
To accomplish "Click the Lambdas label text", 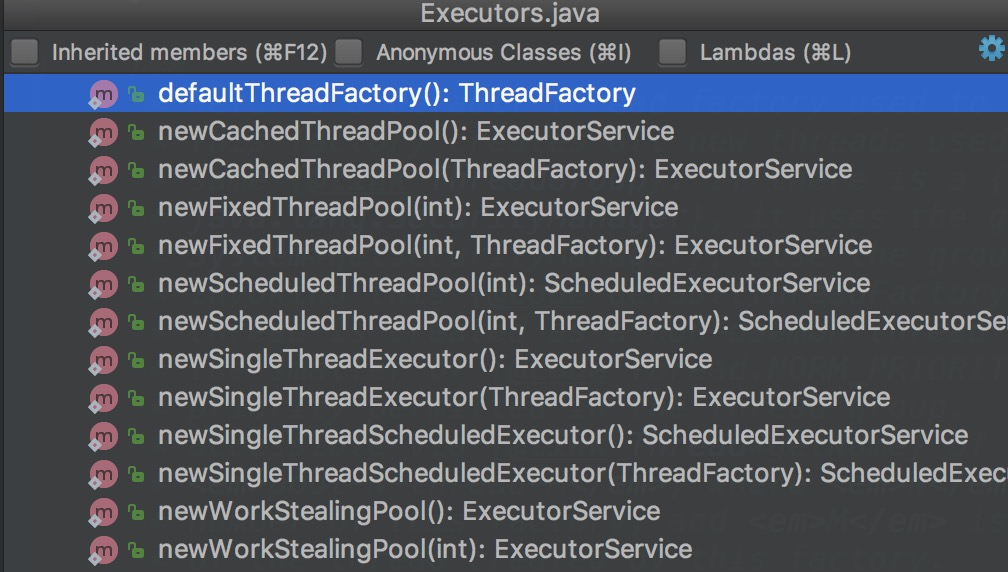I will click(x=775, y=52).
